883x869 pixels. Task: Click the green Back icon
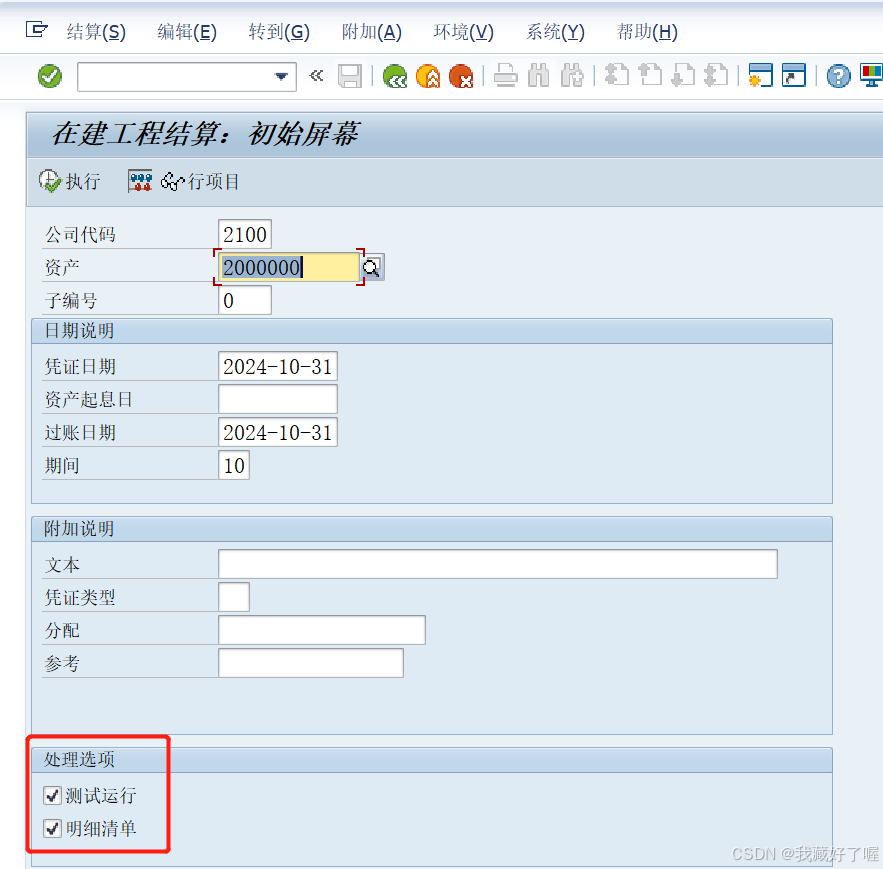pos(395,76)
